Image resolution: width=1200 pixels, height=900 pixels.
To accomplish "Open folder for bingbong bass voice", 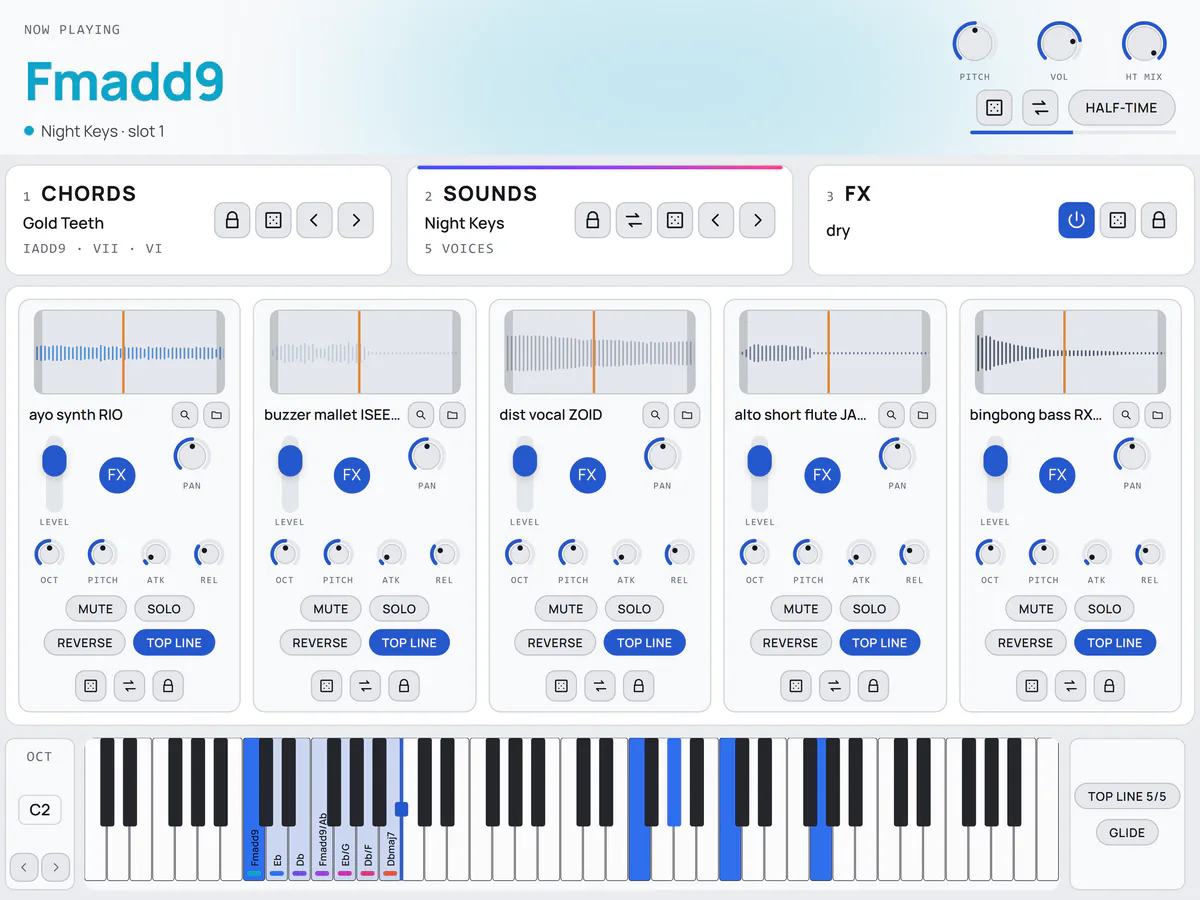I will (1158, 415).
